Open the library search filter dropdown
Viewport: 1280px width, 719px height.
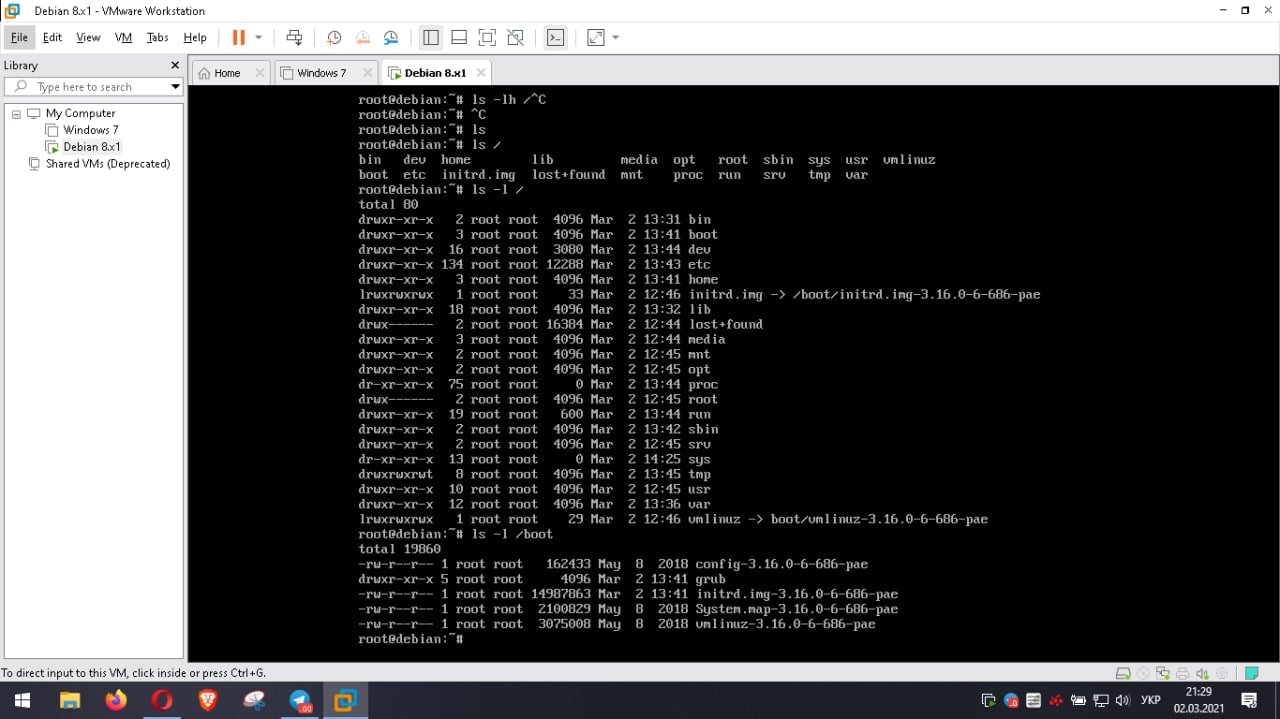(x=176, y=87)
